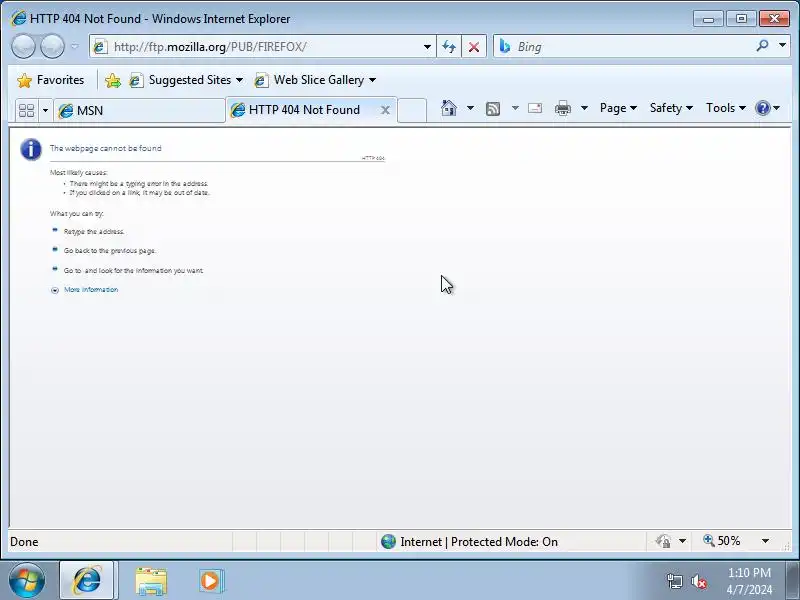
Task: Click the 'Done' status bar text
Action: (24, 542)
